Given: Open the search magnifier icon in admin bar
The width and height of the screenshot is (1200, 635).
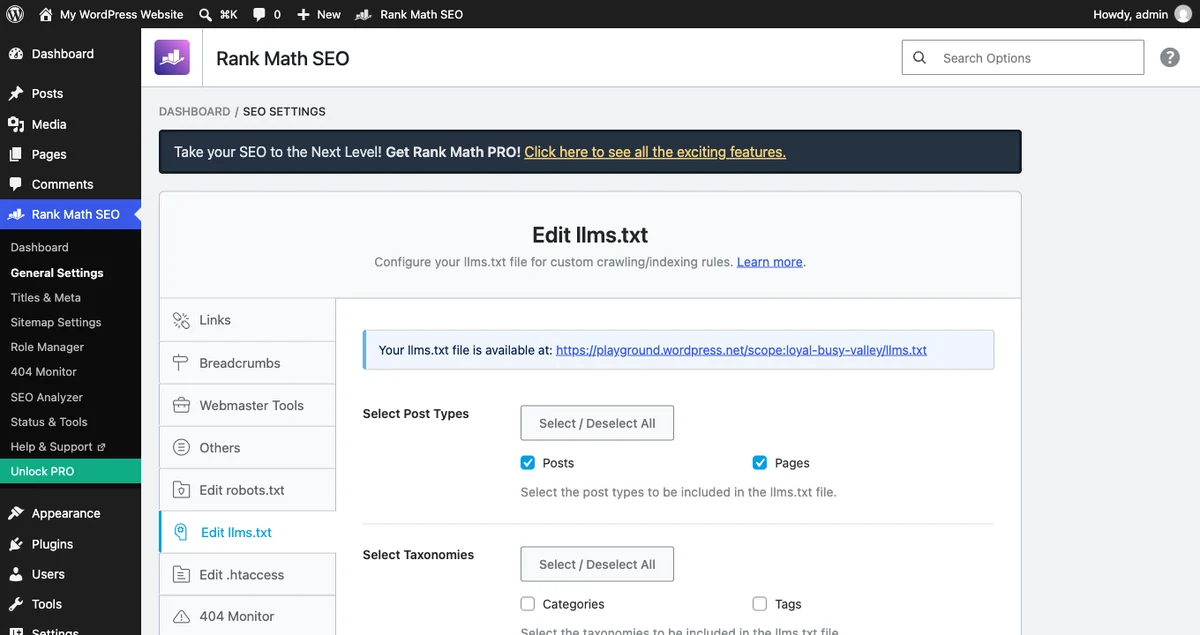Looking at the screenshot, I should [x=205, y=14].
